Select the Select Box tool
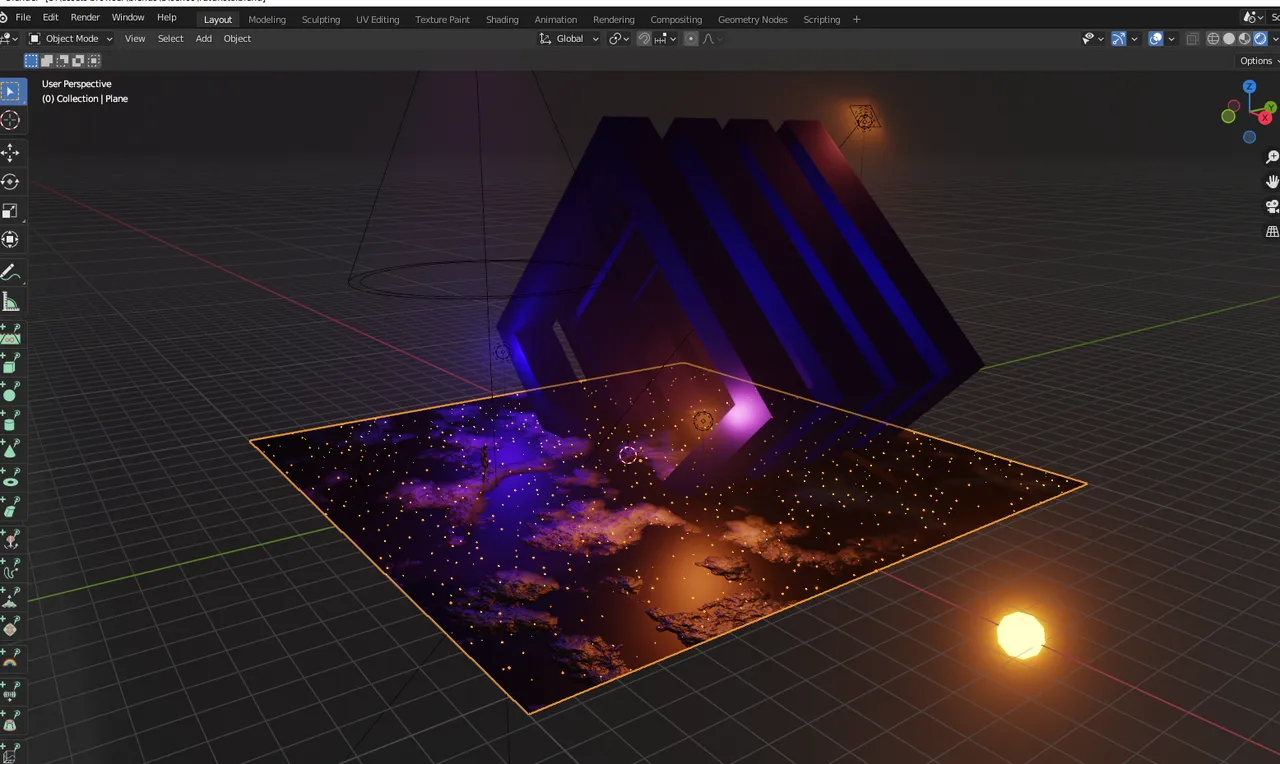1280x764 pixels. [x=11, y=92]
